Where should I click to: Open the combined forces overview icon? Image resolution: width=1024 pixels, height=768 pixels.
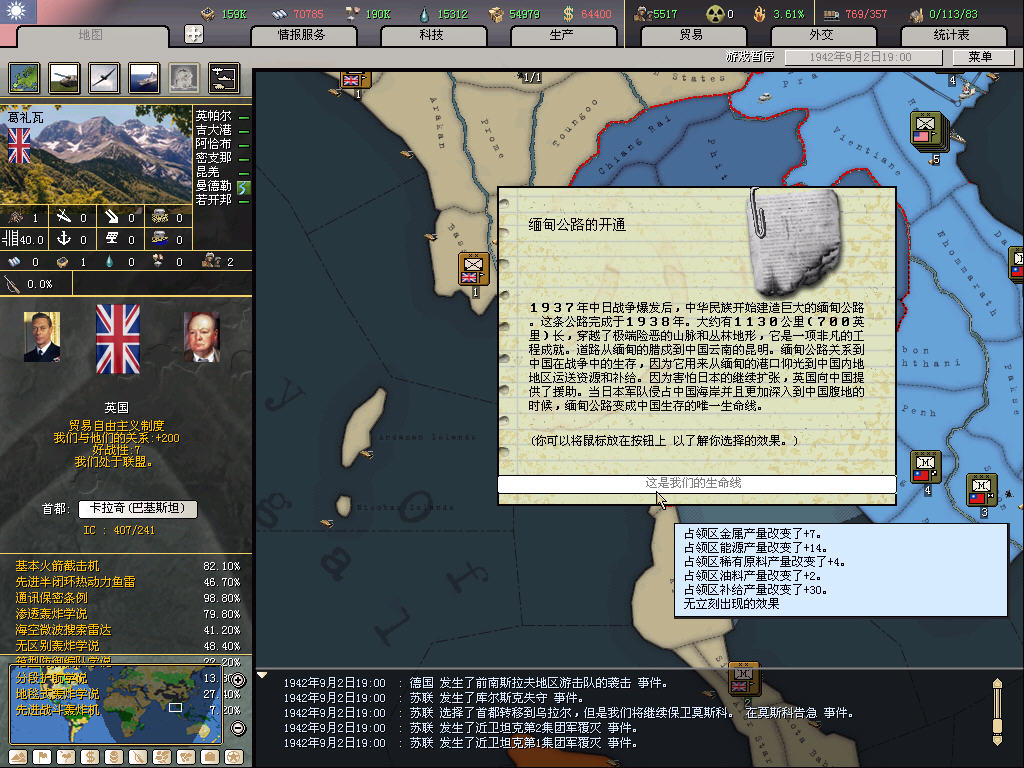click(224, 78)
